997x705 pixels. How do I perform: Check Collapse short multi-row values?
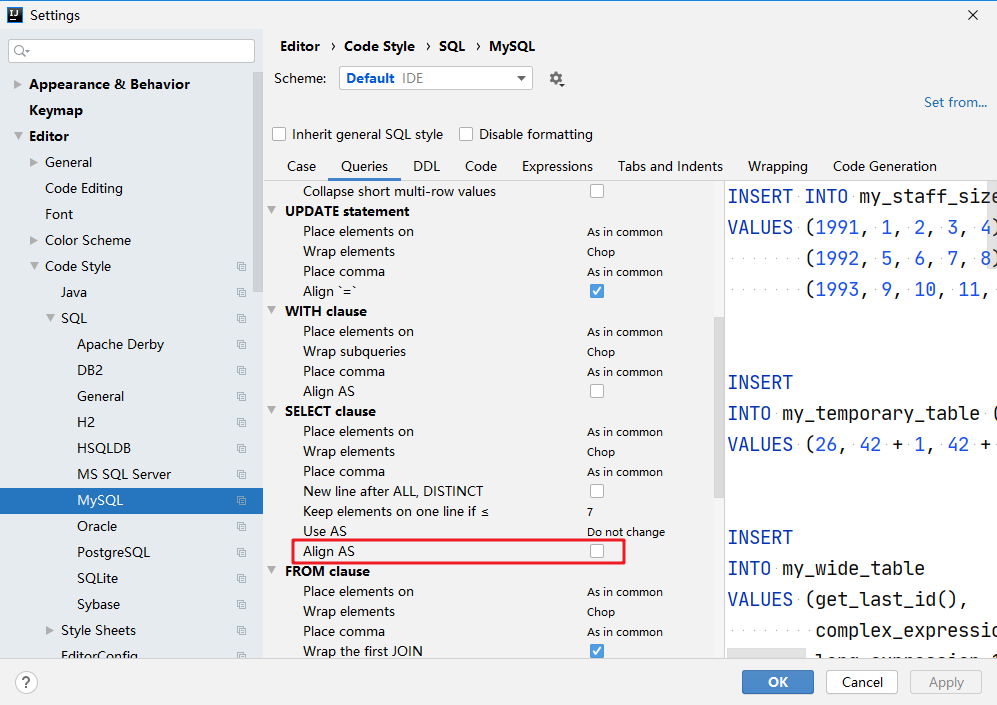(596, 191)
